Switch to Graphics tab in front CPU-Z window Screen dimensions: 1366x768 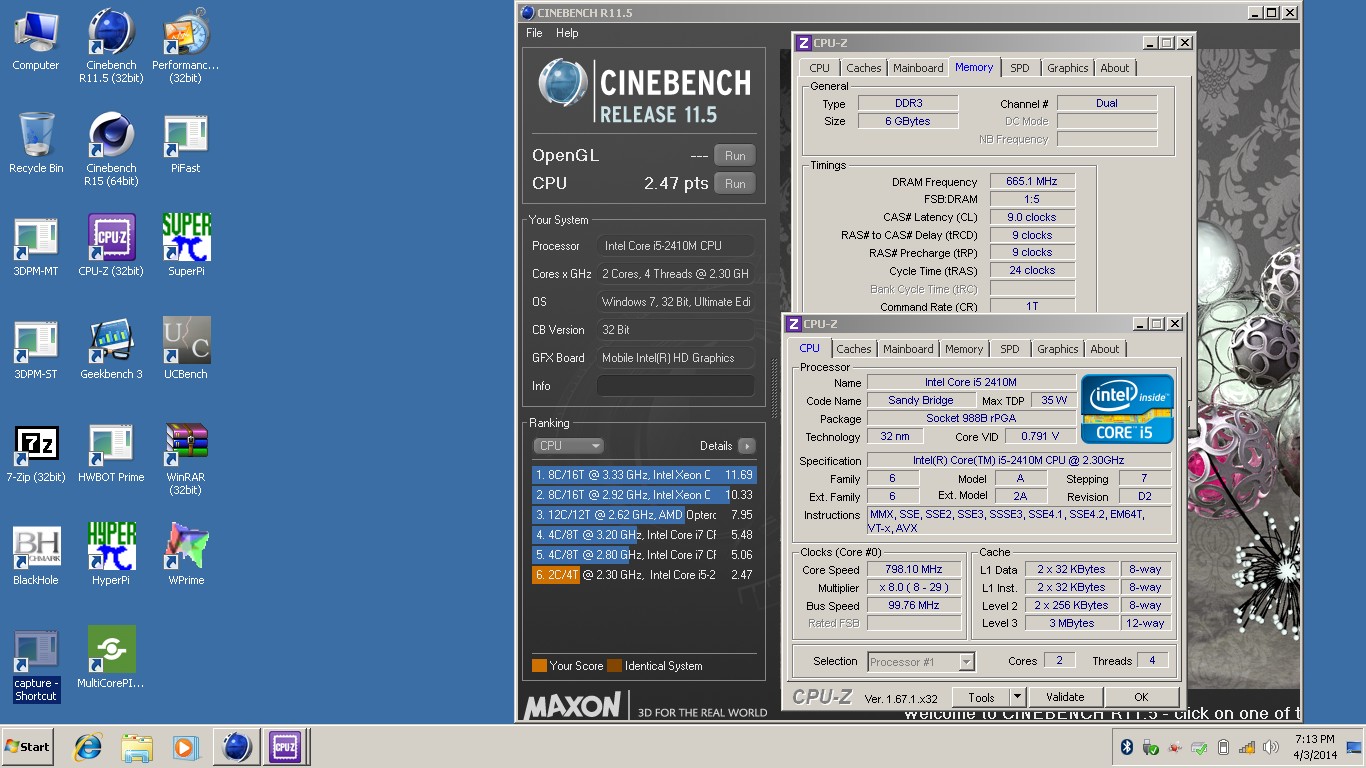(1057, 349)
